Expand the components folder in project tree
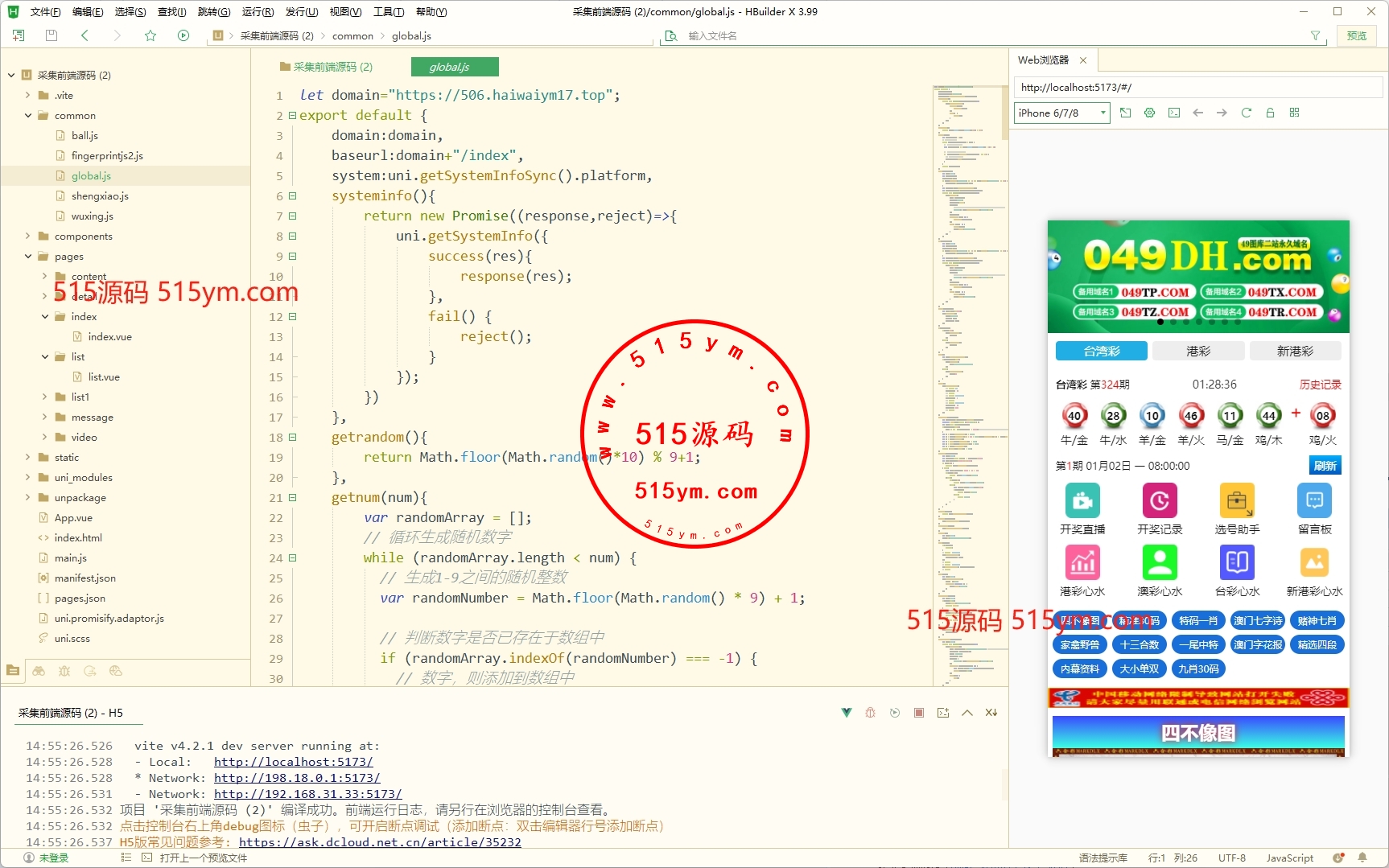 click(x=28, y=236)
